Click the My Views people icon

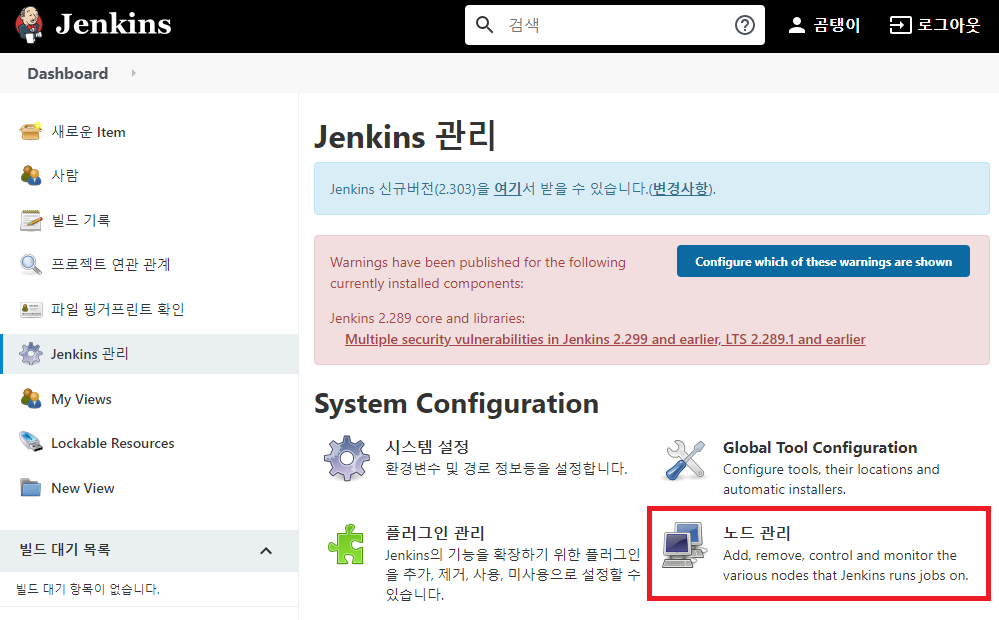tap(31, 399)
